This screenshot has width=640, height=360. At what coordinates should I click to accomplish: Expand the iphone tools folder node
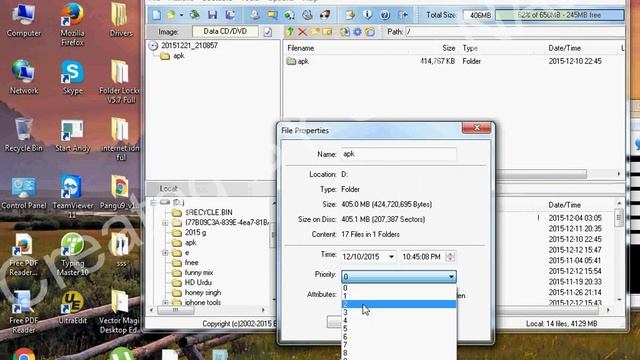(x=165, y=303)
